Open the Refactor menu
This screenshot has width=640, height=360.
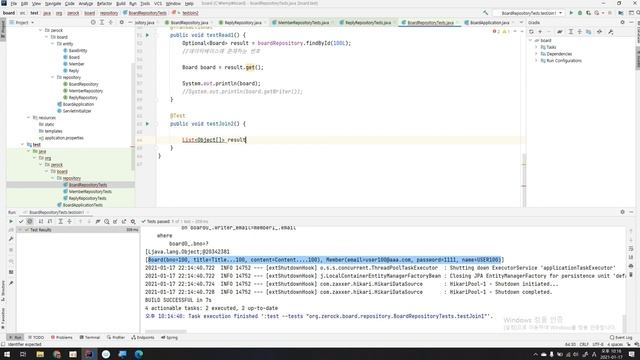[x=104, y=3]
